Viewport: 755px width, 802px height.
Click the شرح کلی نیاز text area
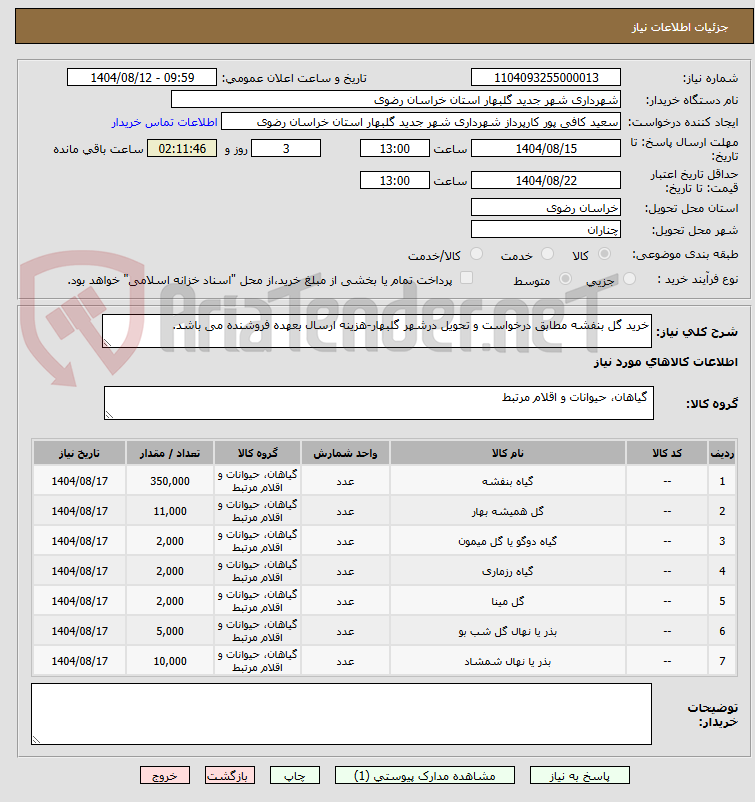coord(377,331)
